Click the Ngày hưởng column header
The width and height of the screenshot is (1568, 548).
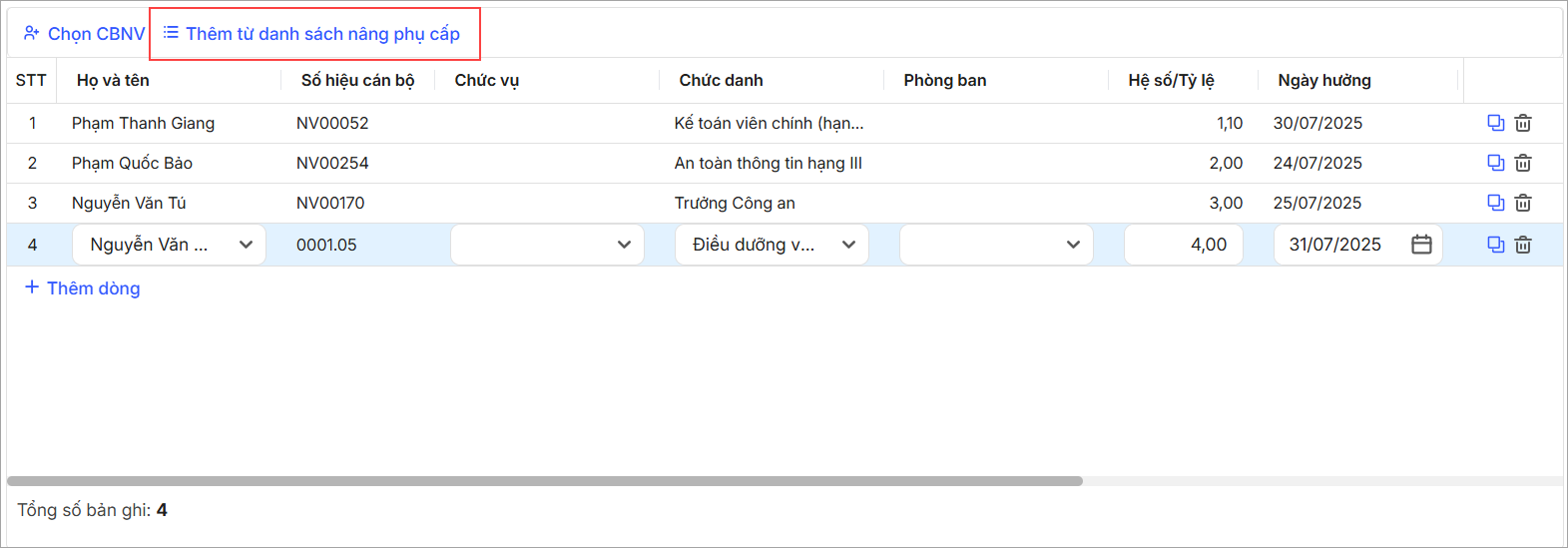1324,81
